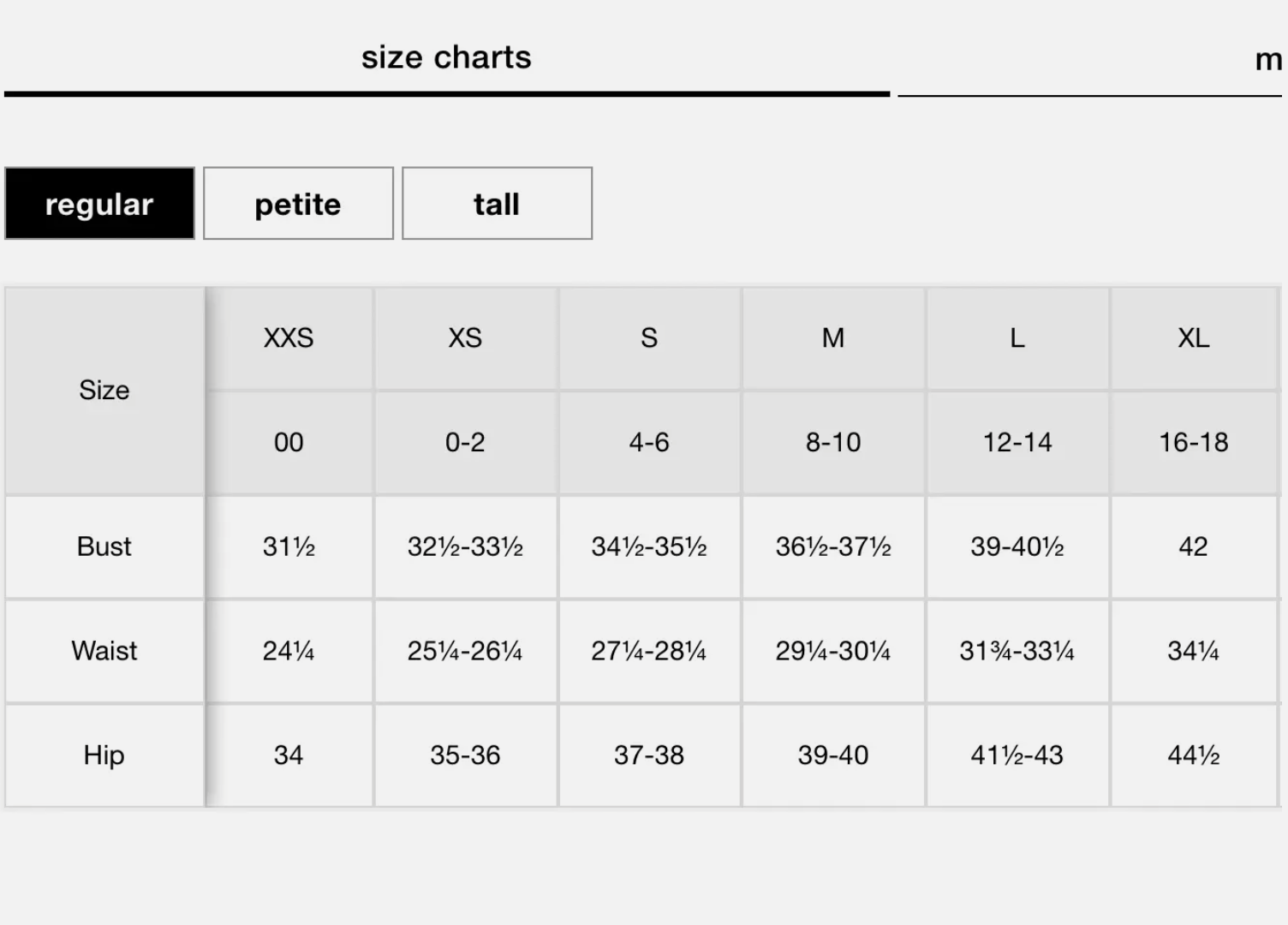This screenshot has width=1288, height=925.
Task: Click the Hip row label
Action: pyautogui.click(x=104, y=755)
